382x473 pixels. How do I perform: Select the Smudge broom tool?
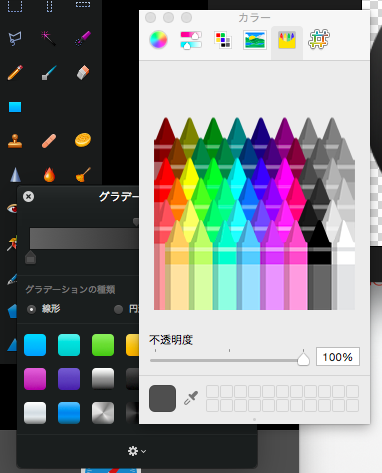[83, 174]
